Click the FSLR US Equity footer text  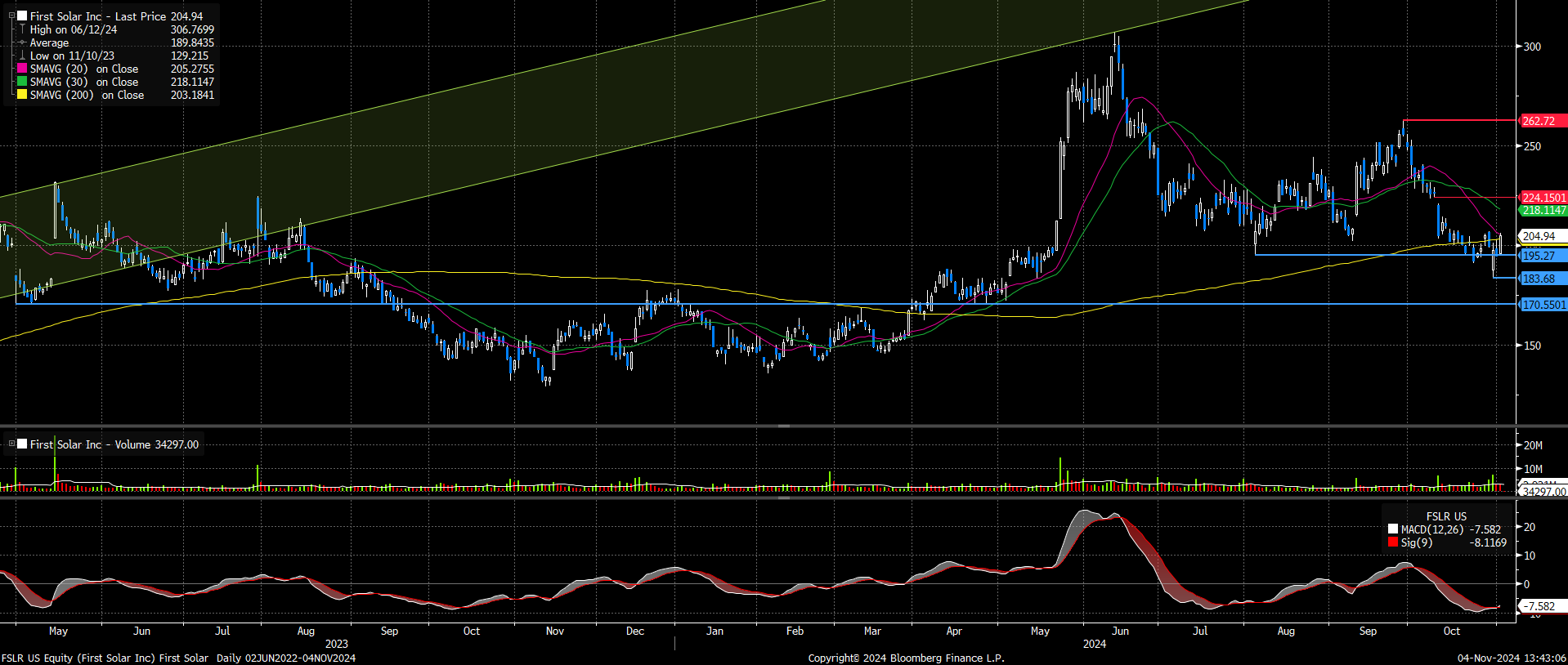coord(178,658)
